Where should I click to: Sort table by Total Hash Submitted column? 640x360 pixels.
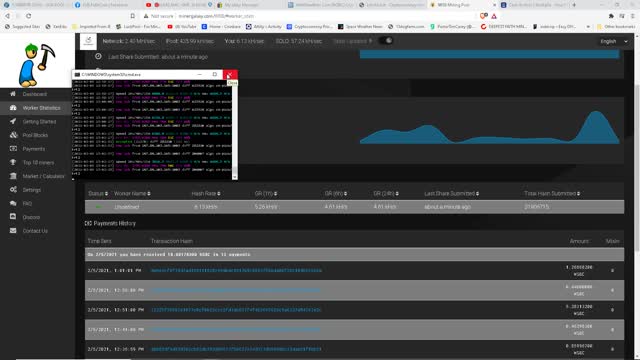pyautogui.click(x=578, y=193)
